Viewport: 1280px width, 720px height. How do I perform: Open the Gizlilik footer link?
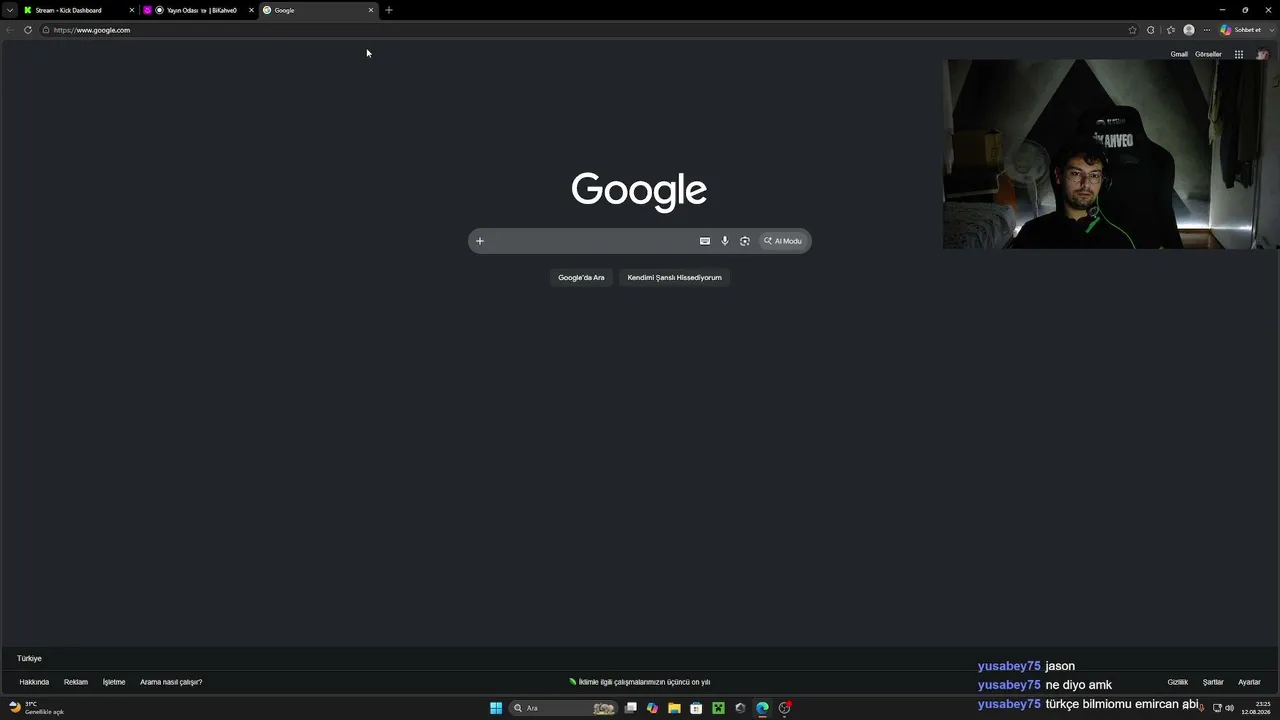[x=1178, y=682]
